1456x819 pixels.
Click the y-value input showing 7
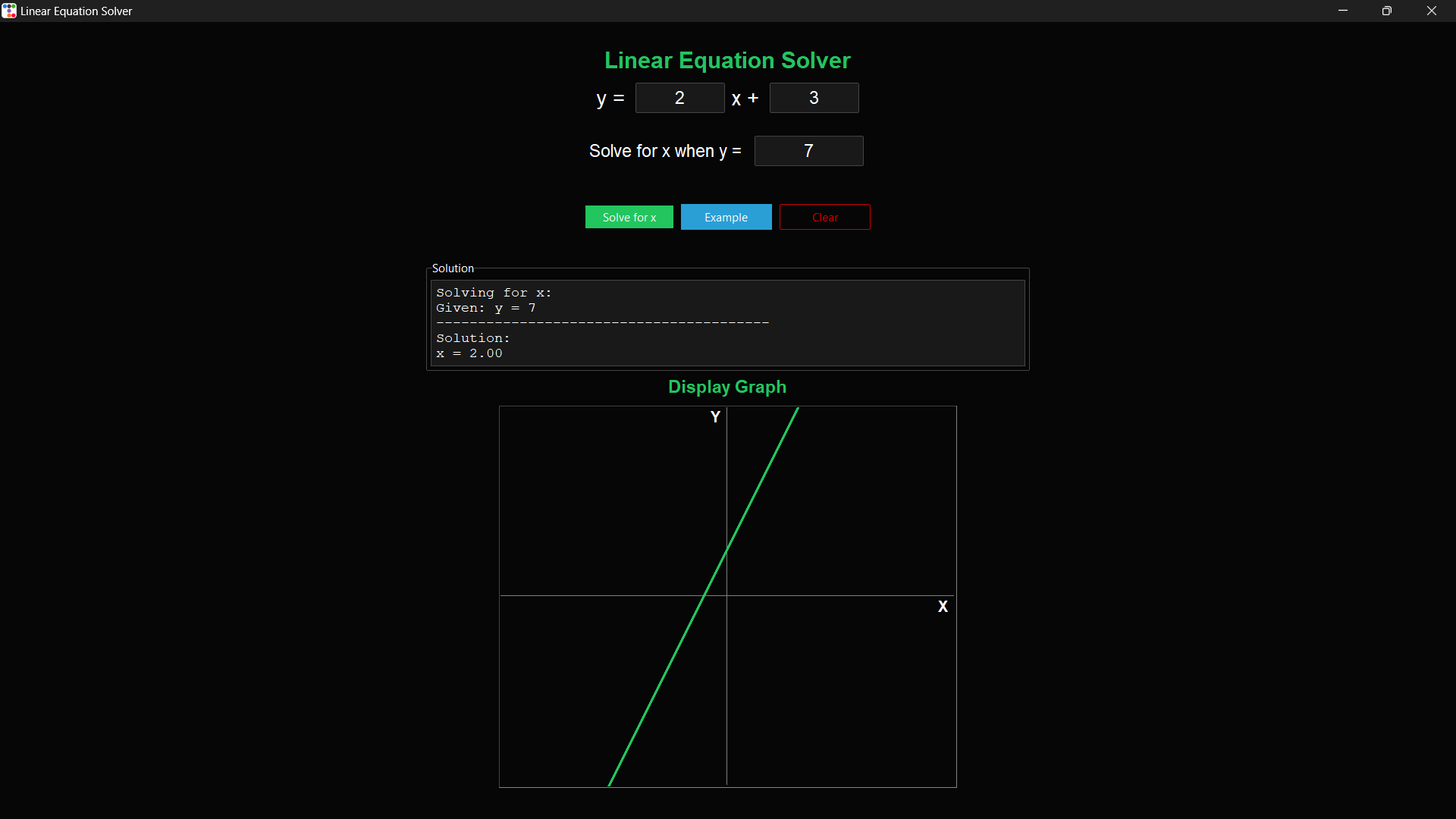point(808,150)
